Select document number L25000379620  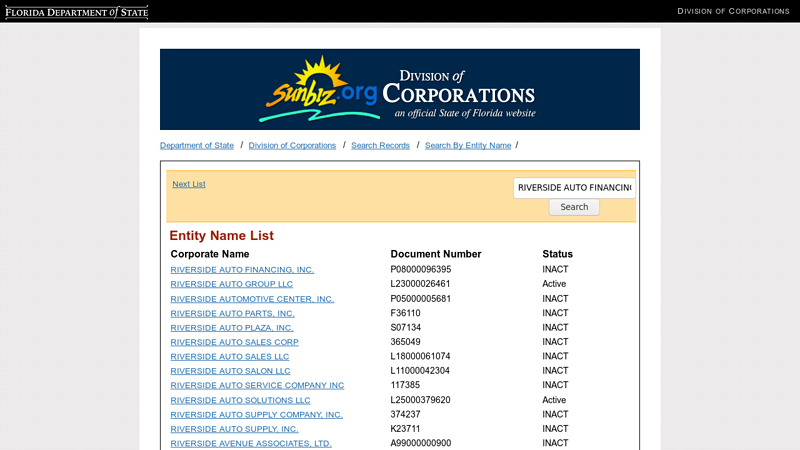pyautogui.click(x=420, y=400)
